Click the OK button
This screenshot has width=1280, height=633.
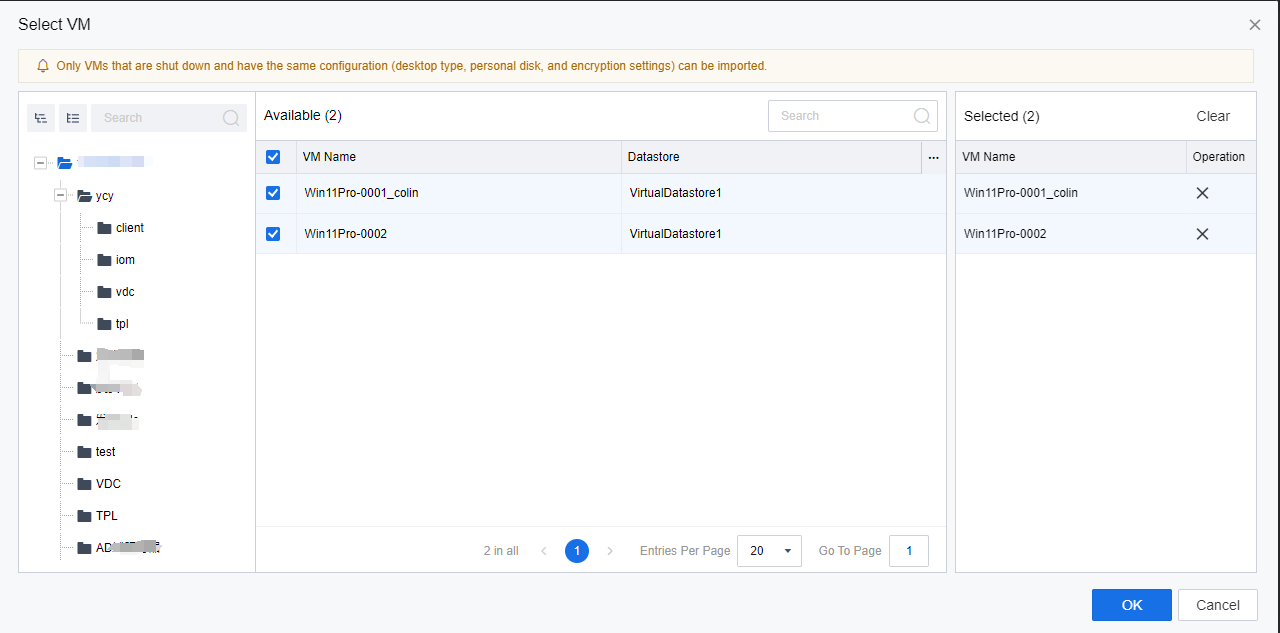tap(1131, 605)
